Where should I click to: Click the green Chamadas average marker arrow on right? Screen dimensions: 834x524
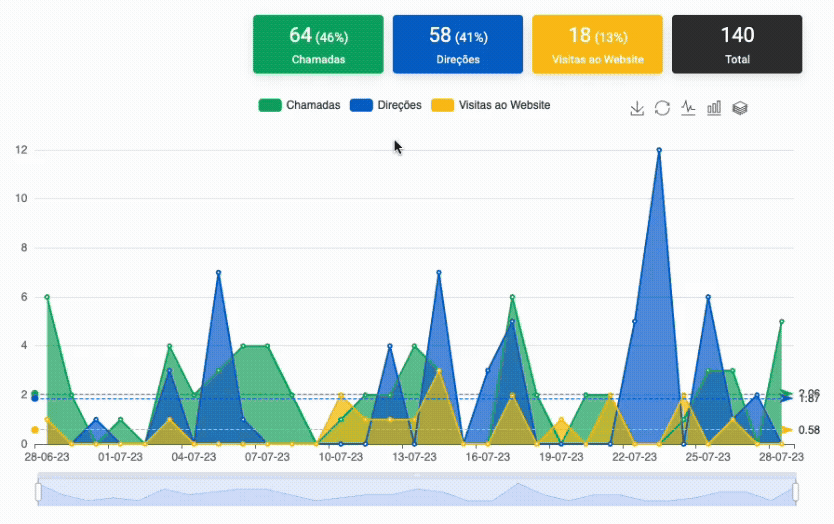click(x=787, y=393)
